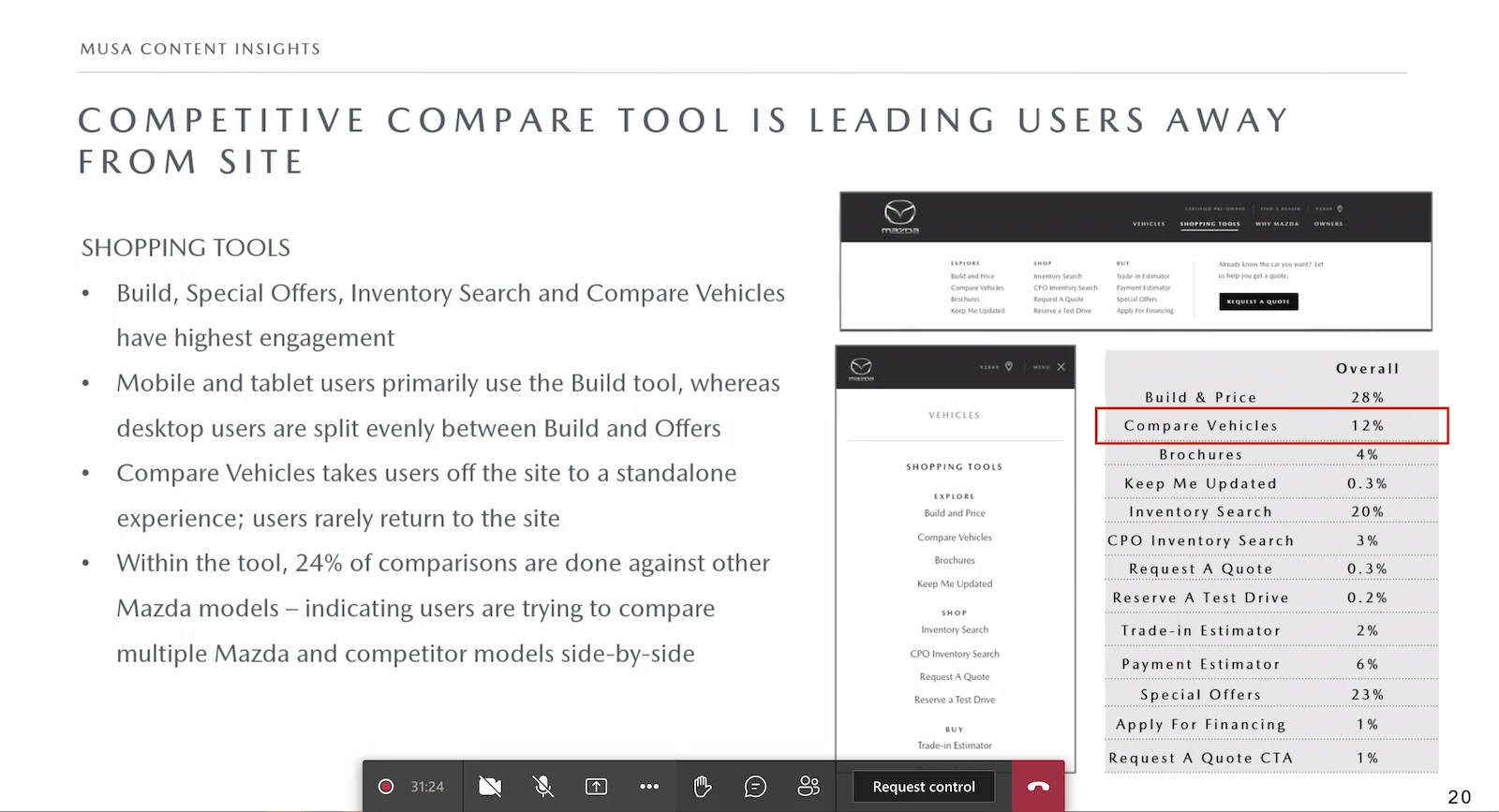Click the Mazda logo in mobile menu header

point(861,368)
